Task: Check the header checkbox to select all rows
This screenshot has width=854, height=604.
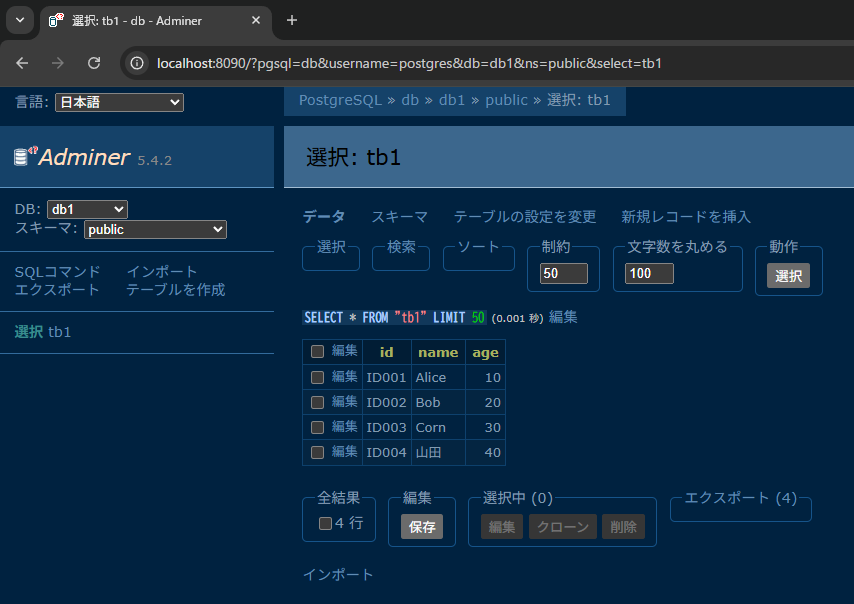Action: (x=315, y=351)
